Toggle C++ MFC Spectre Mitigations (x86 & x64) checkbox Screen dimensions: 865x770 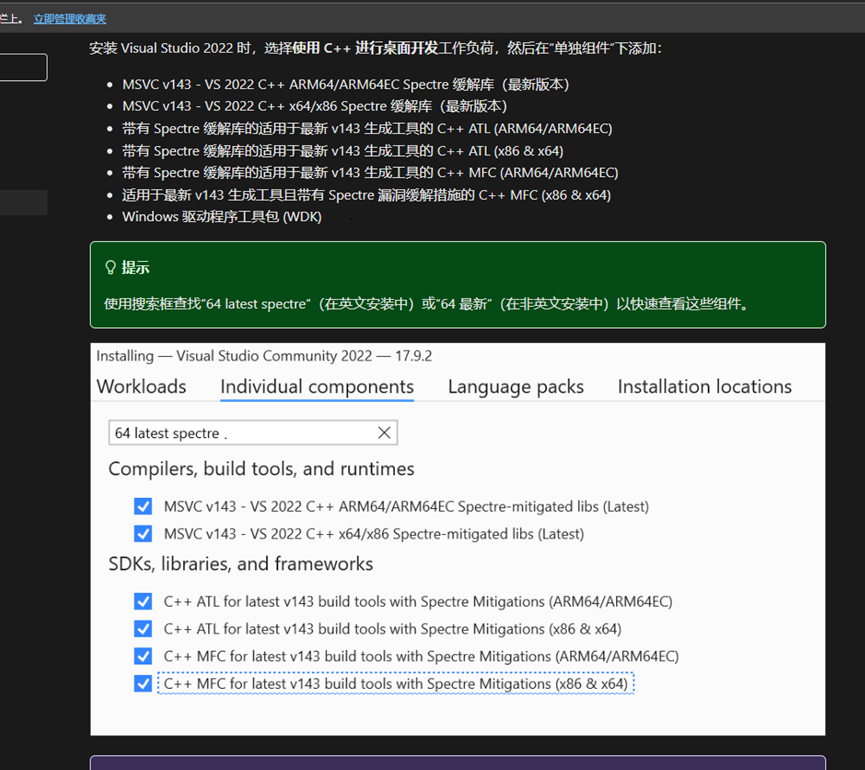point(143,684)
